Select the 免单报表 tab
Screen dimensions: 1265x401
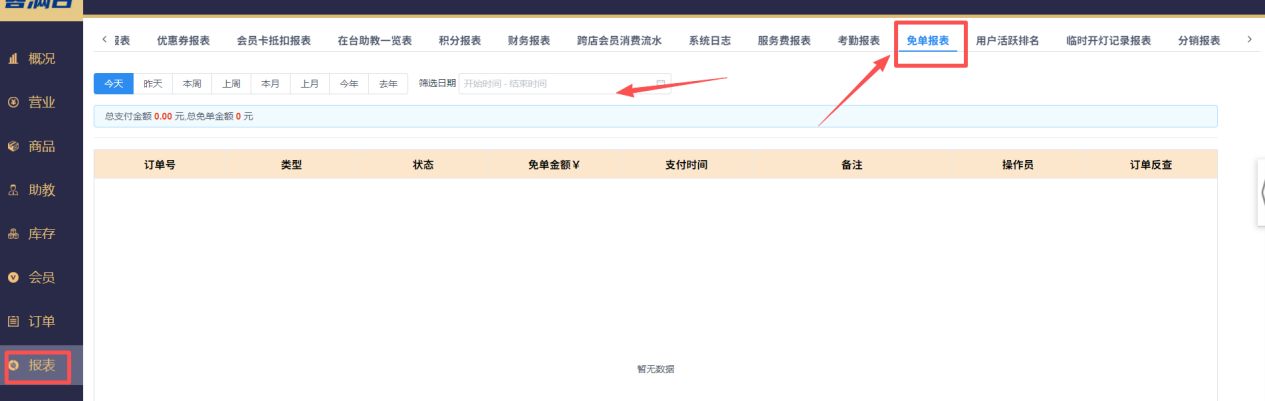(928, 41)
